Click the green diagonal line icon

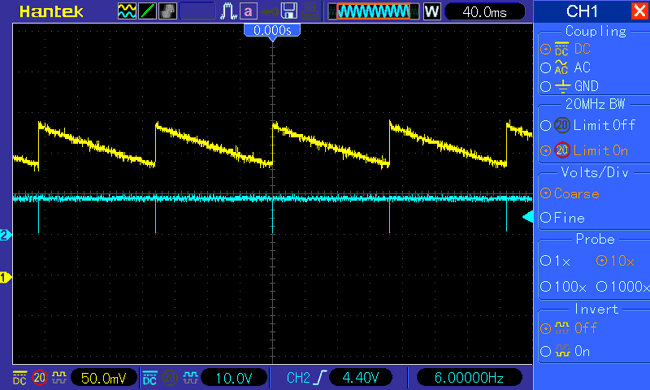(147, 11)
